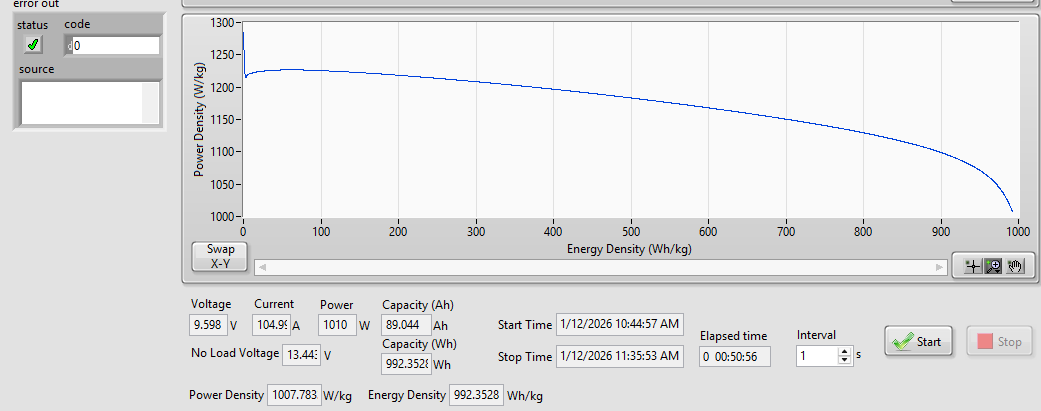Activate the zoom magnifier tool

(993, 266)
